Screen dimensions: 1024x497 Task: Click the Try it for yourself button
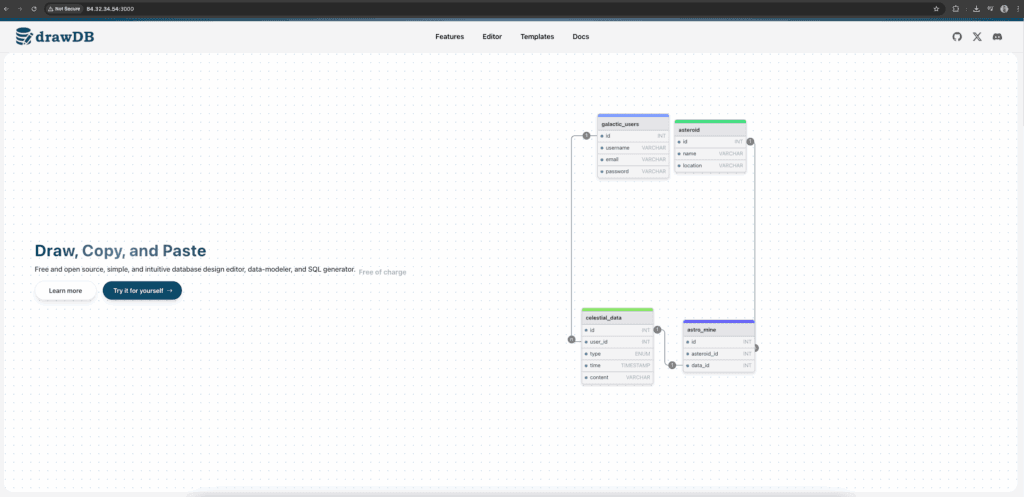click(142, 291)
